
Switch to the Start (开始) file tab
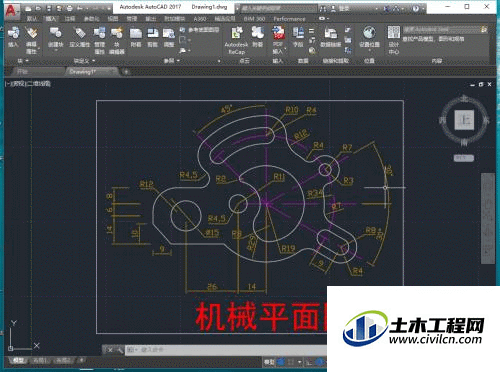click(37, 71)
